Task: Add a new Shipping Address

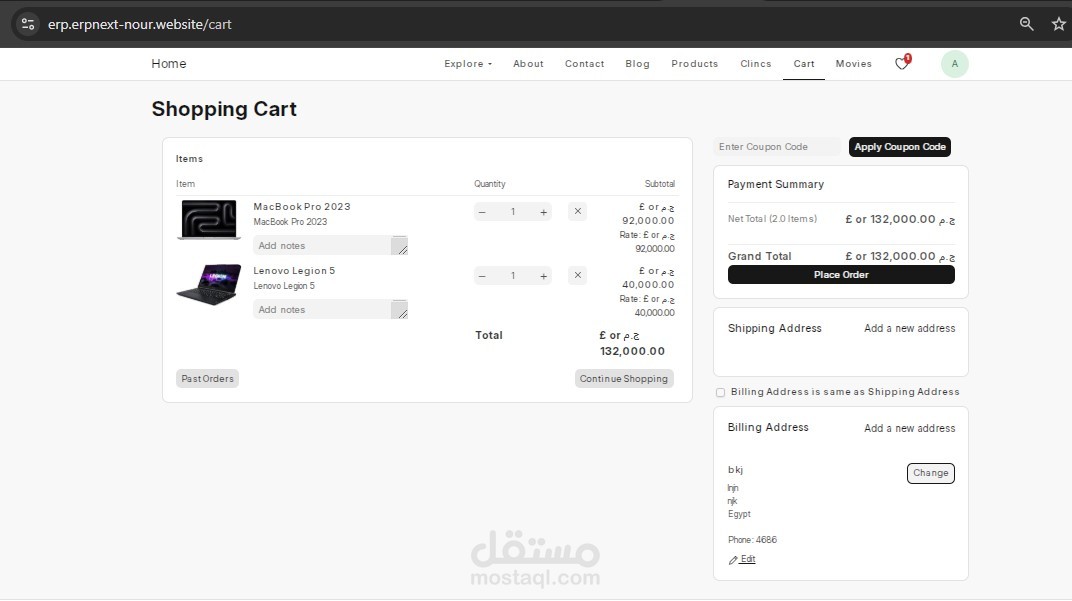Action: click(909, 328)
